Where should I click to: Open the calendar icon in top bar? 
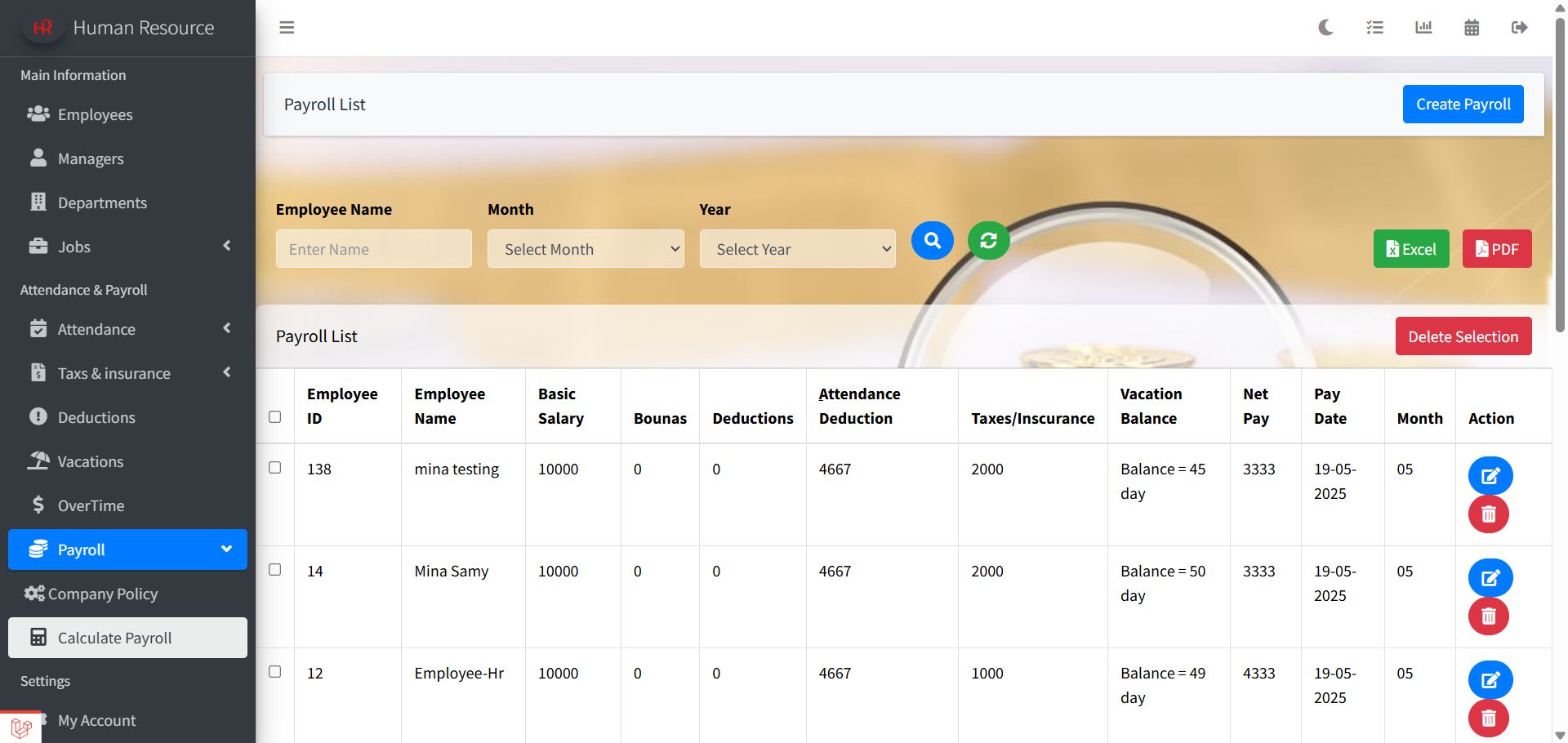pos(1471,28)
